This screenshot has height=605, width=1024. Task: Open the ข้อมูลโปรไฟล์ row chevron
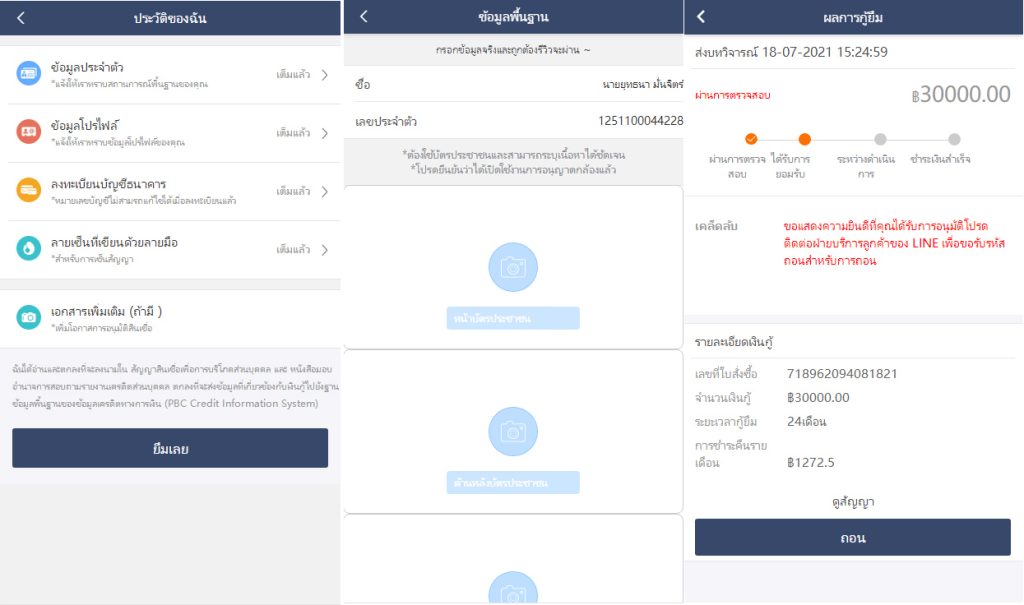(325, 133)
